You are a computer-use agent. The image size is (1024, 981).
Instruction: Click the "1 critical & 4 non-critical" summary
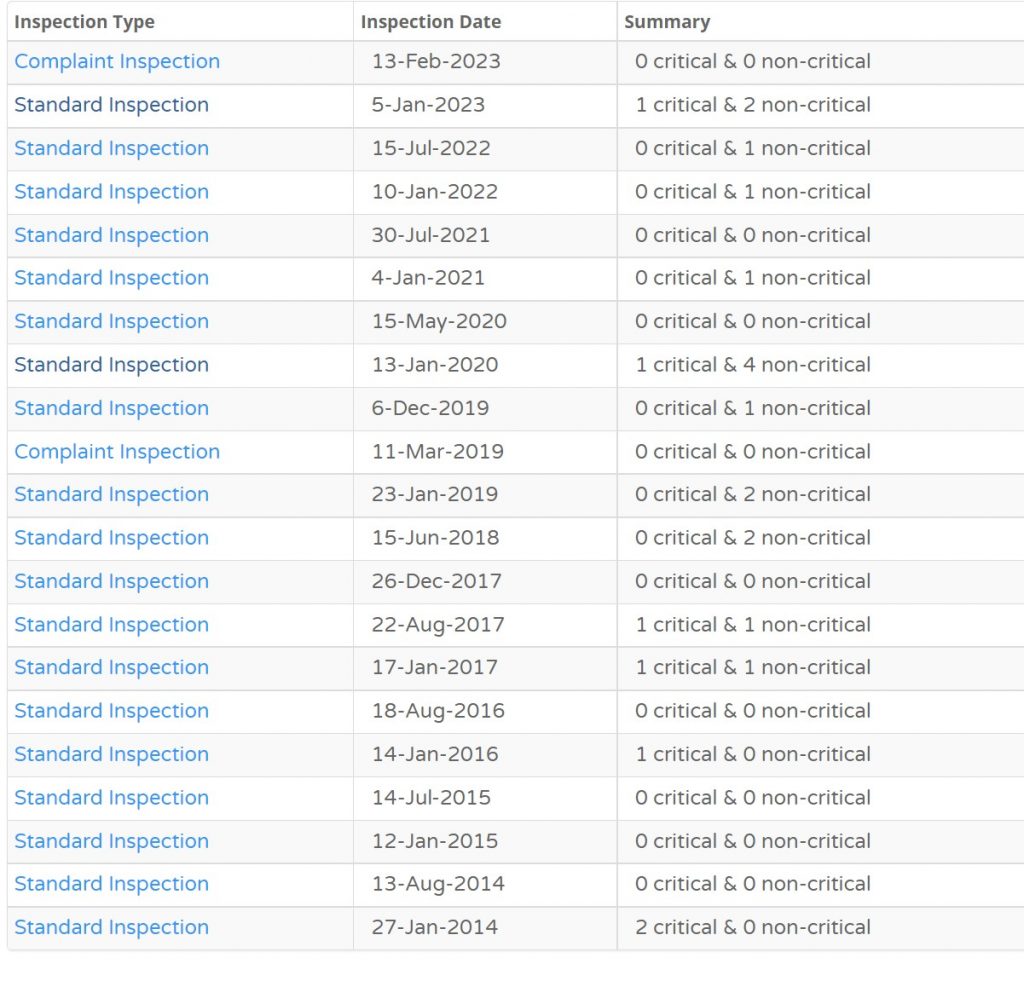pos(753,364)
